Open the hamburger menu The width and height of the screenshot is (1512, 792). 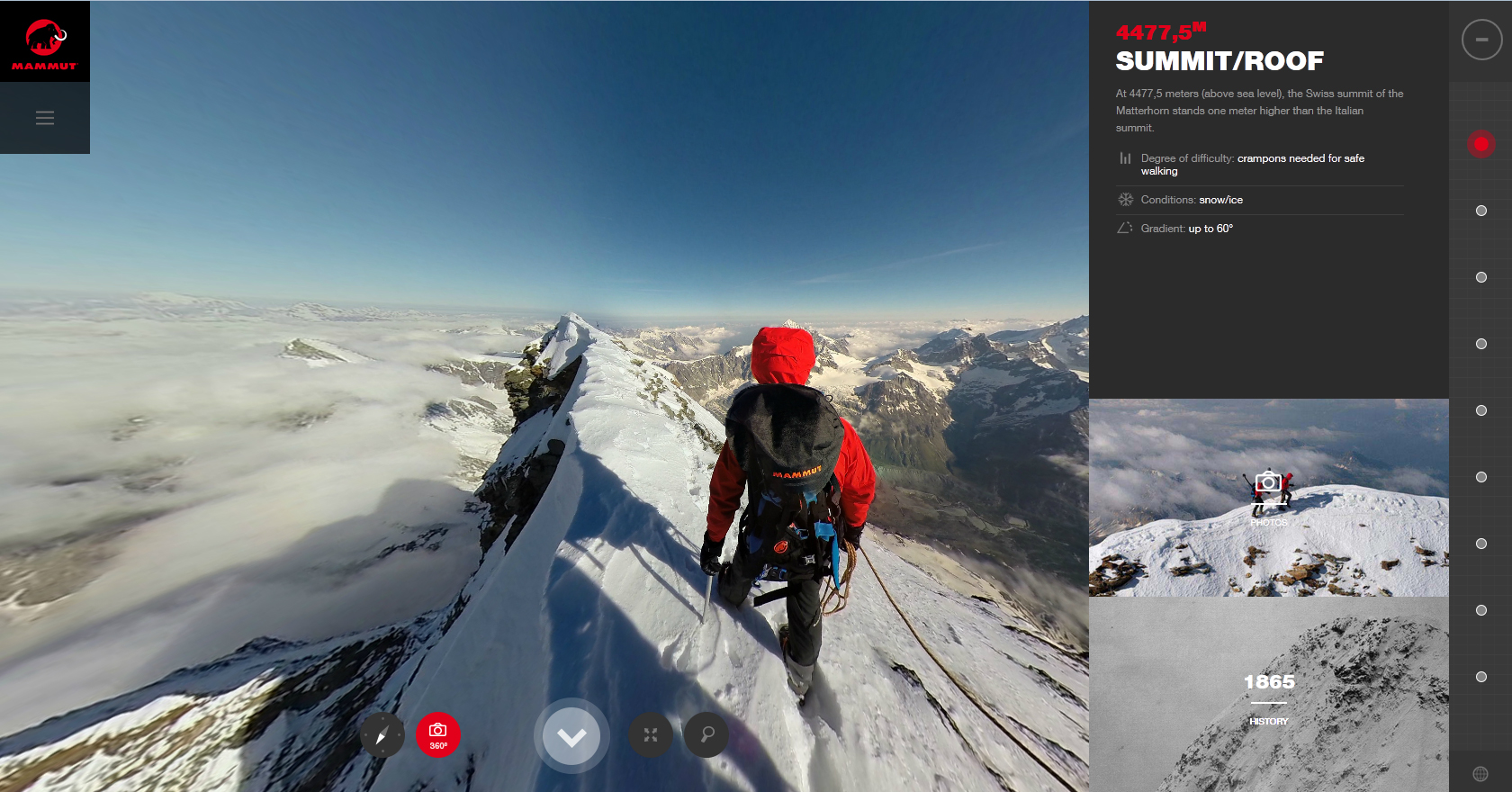coord(45,118)
